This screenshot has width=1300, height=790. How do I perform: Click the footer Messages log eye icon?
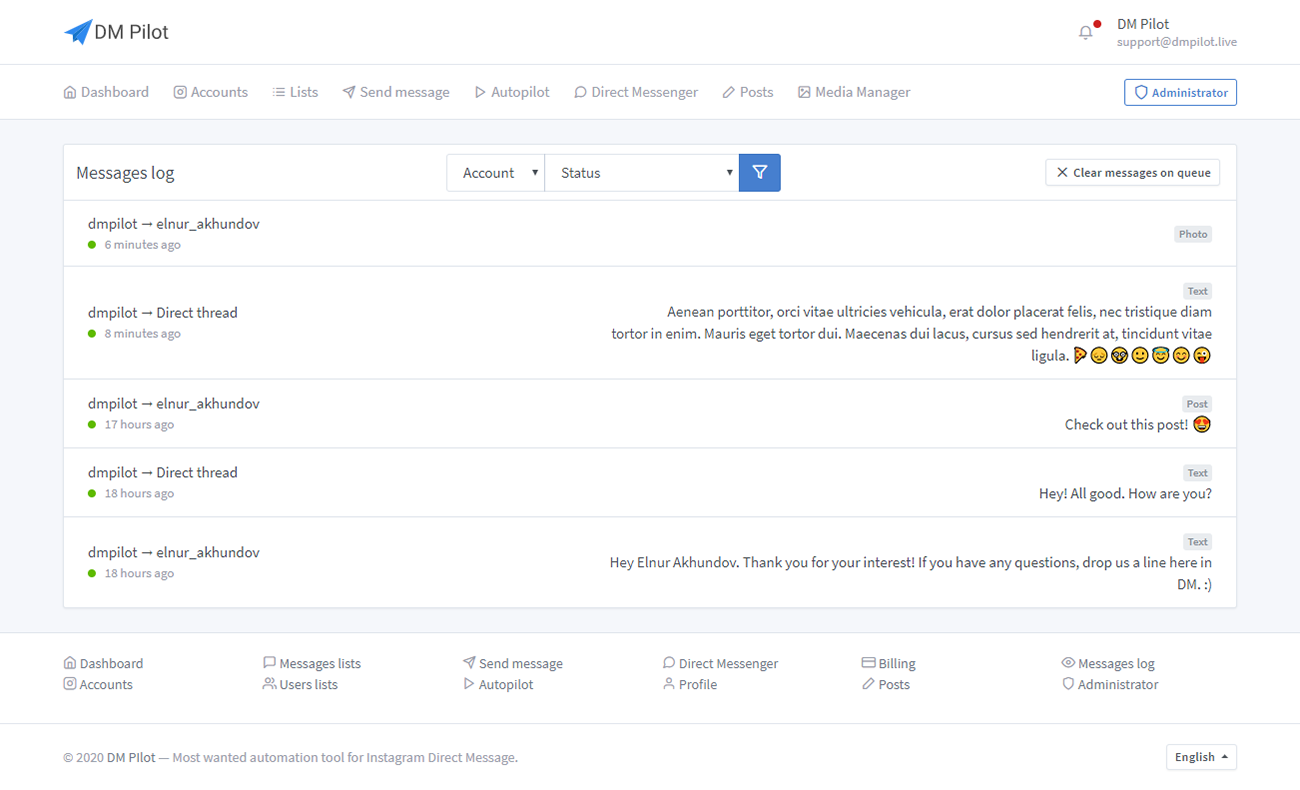[1068, 663]
